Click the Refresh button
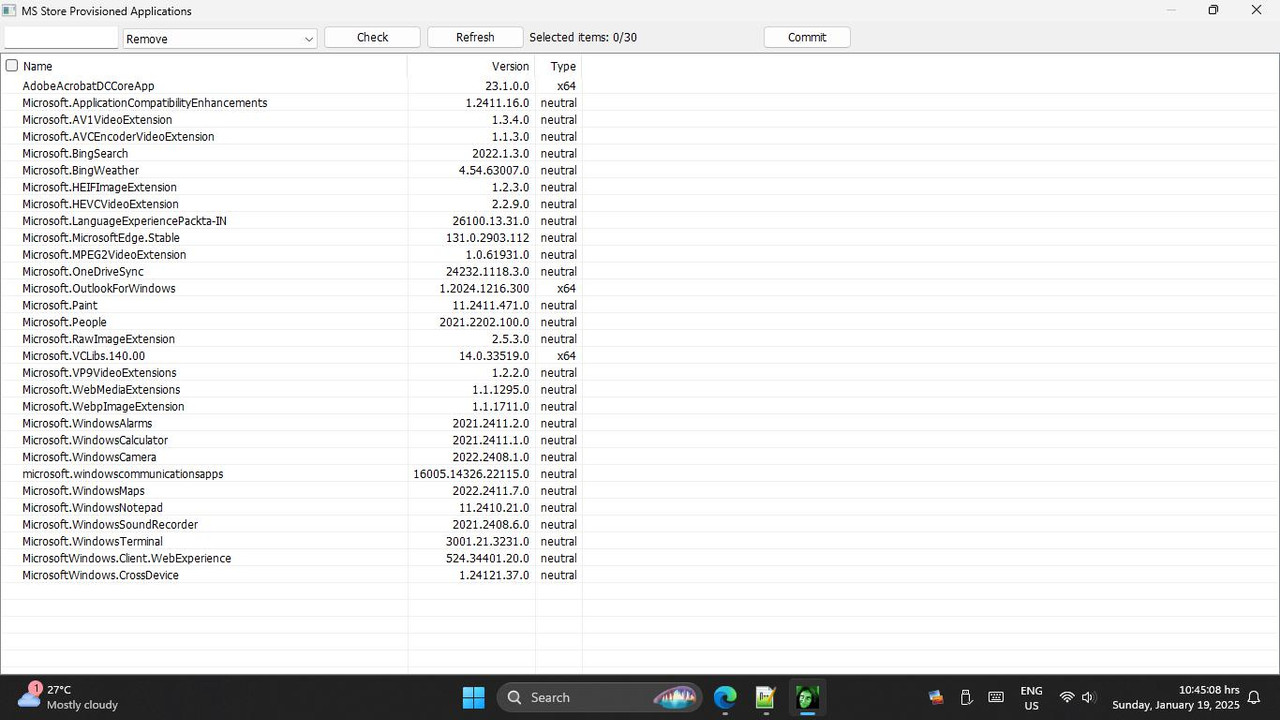This screenshot has height=720, width=1280. point(474,37)
